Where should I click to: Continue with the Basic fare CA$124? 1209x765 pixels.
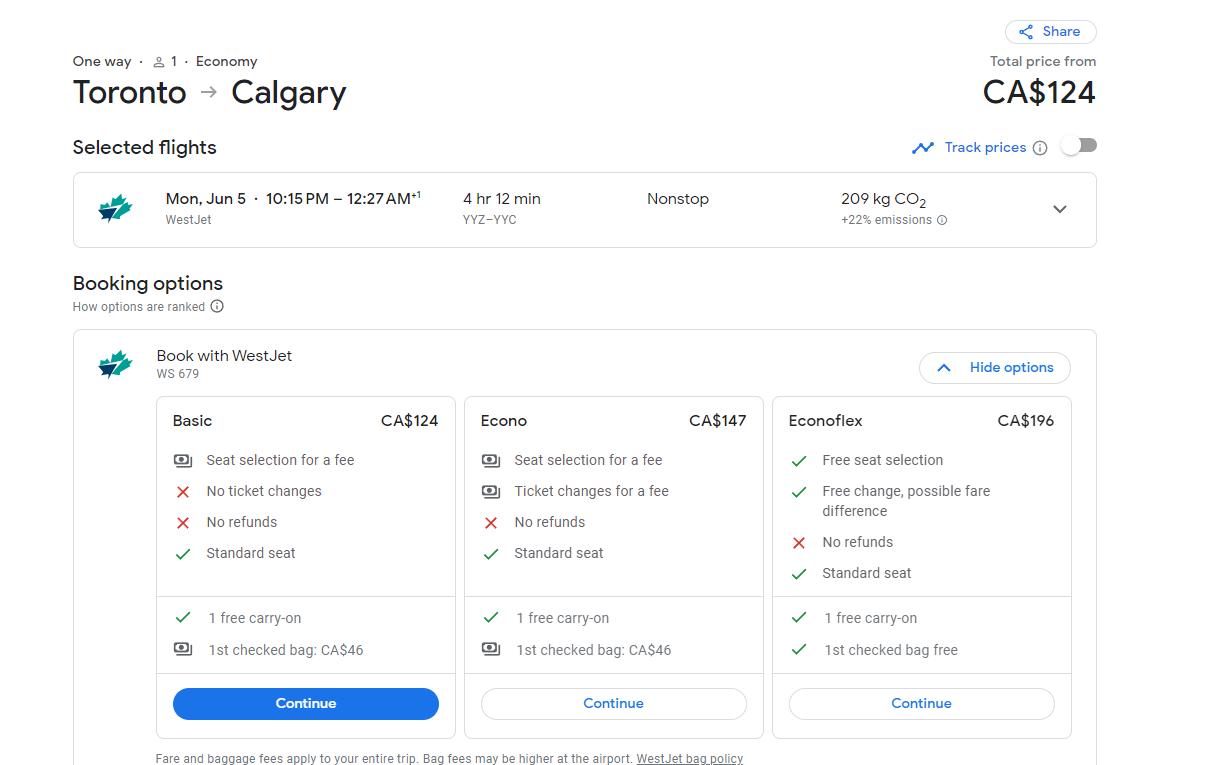[x=306, y=704]
